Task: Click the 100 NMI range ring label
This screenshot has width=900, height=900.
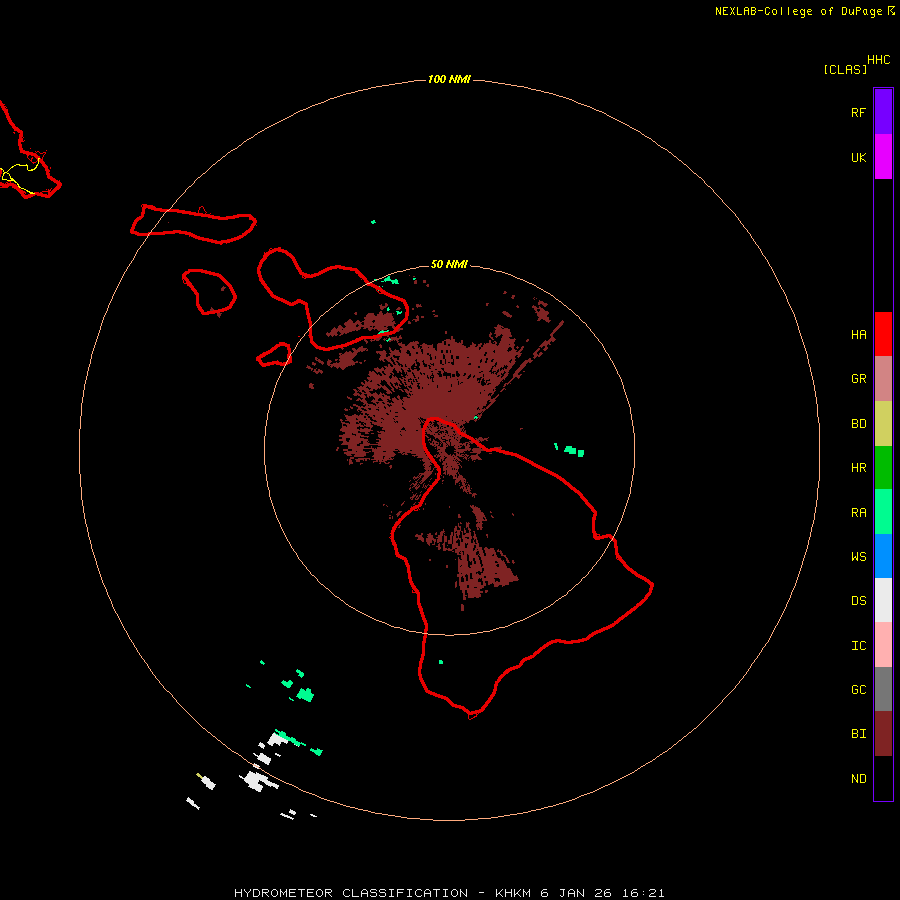Action: pyautogui.click(x=449, y=79)
